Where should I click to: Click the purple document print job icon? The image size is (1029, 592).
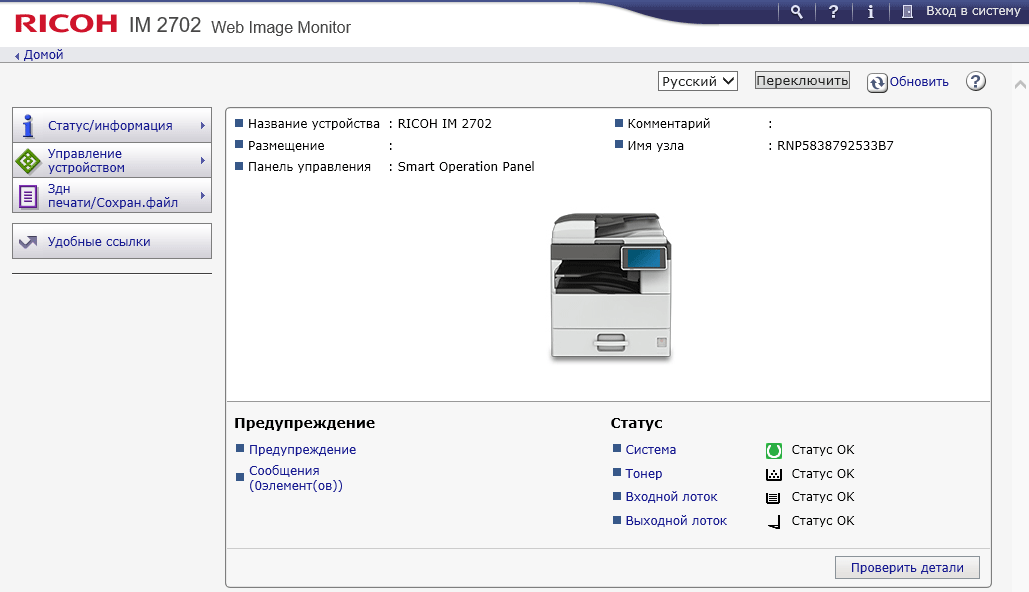28,196
